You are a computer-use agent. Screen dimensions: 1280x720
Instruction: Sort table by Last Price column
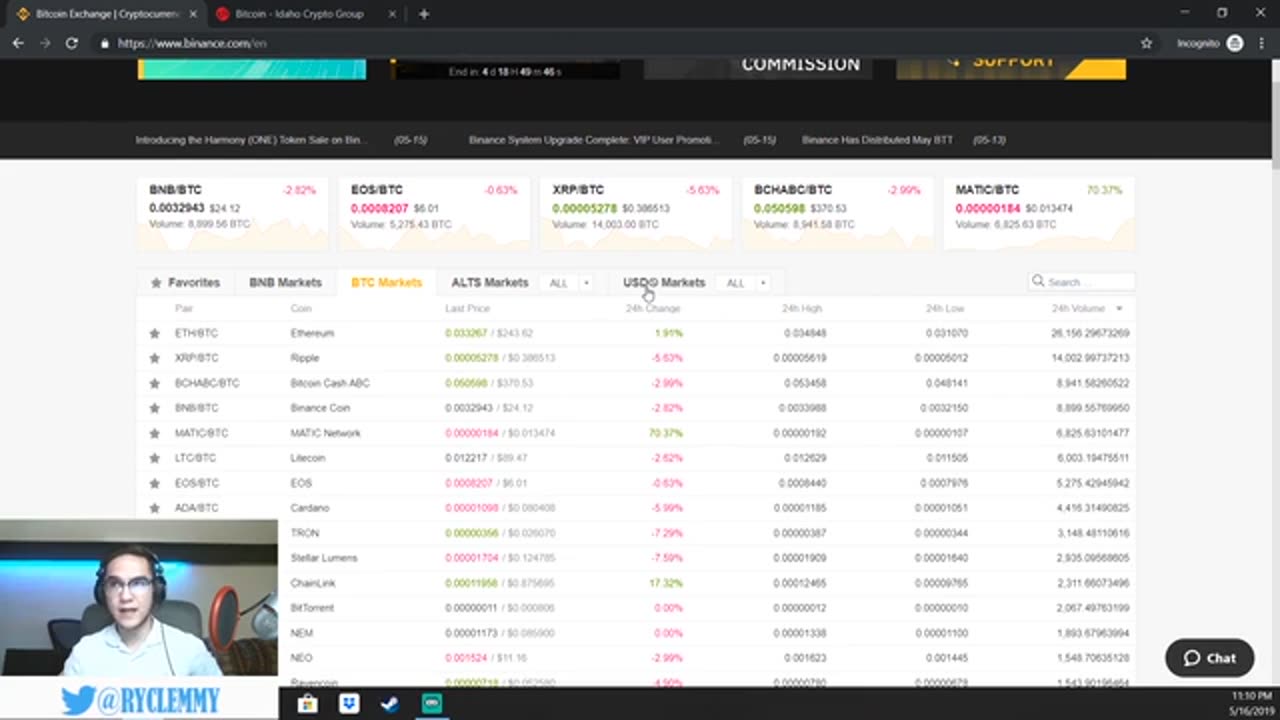[467, 309]
